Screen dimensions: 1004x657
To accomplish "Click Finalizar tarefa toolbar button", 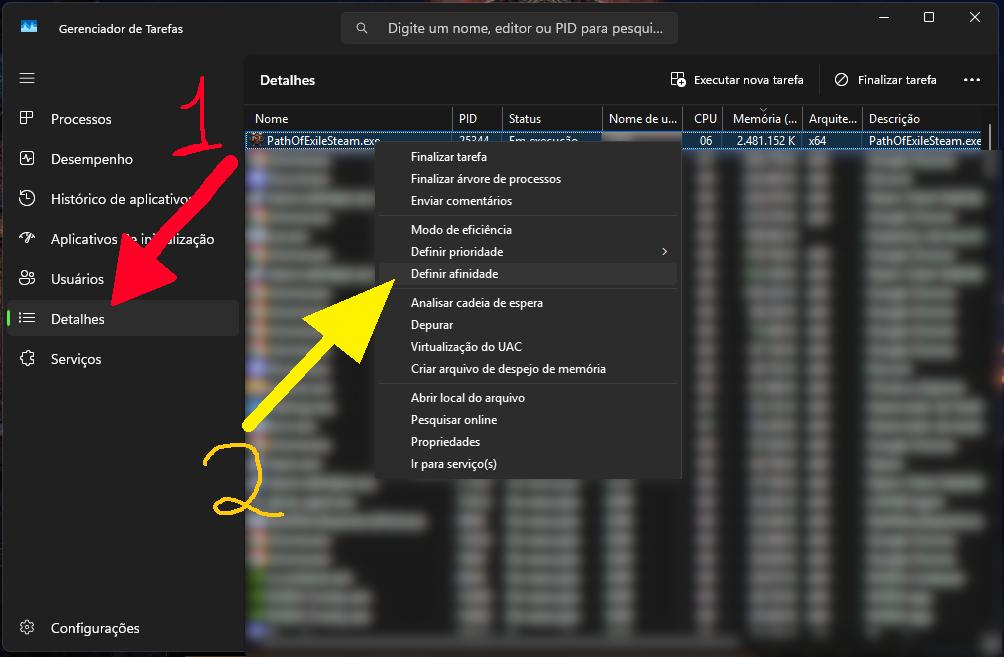I will click(886, 79).
